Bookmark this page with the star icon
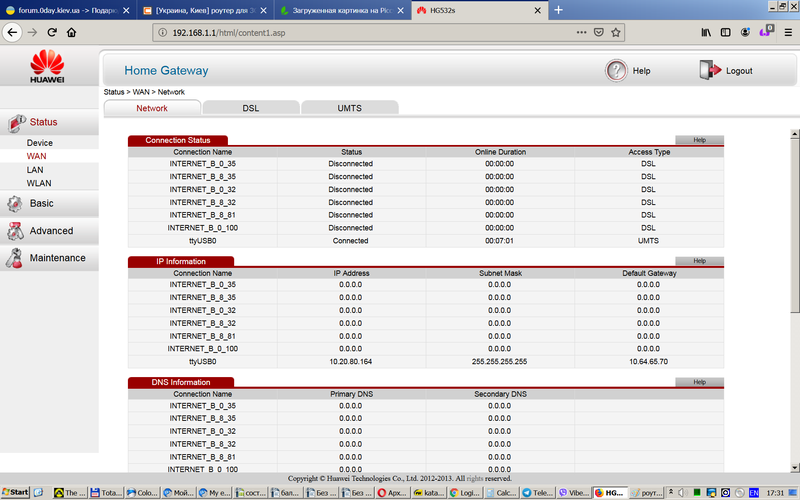The height and width of the screenshot is (500, 800). click(x=617, y=32)
